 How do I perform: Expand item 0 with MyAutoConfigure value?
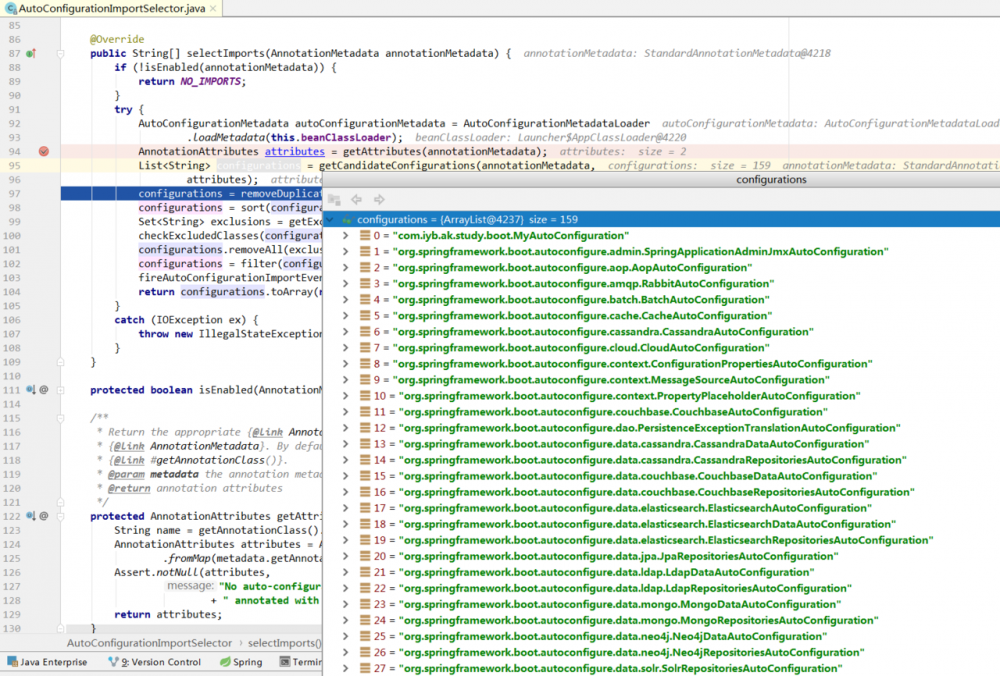343,235
